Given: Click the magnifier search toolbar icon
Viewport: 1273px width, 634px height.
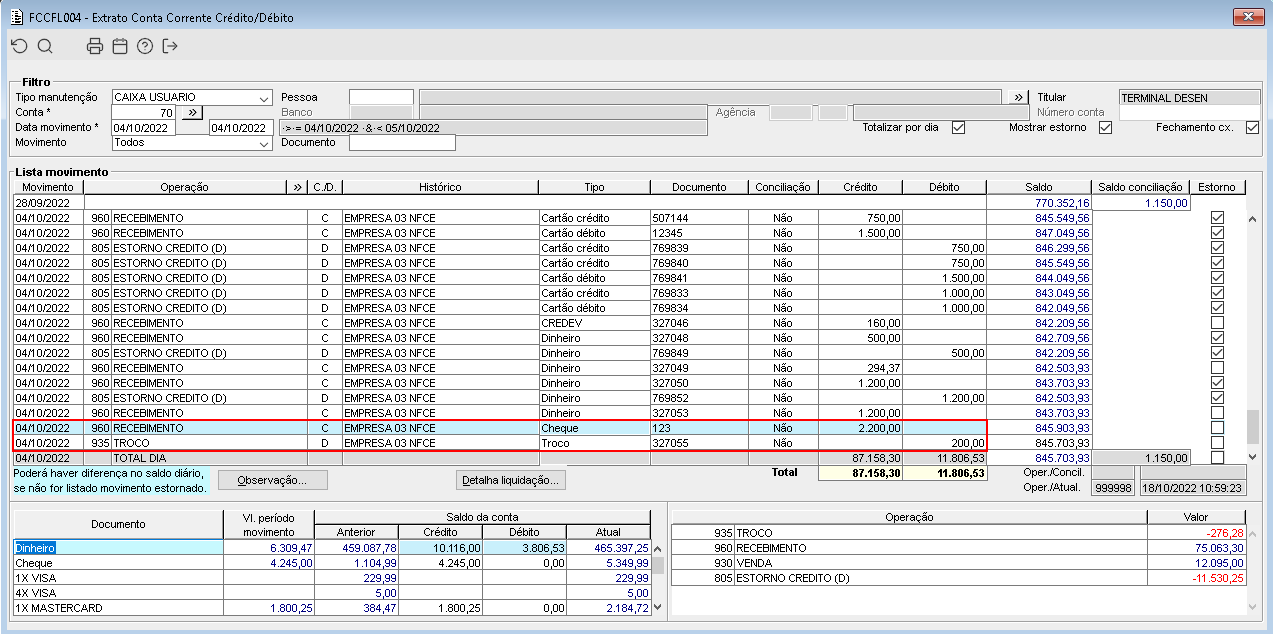Looking at the screenshot, I should click(x=45, y=46).
